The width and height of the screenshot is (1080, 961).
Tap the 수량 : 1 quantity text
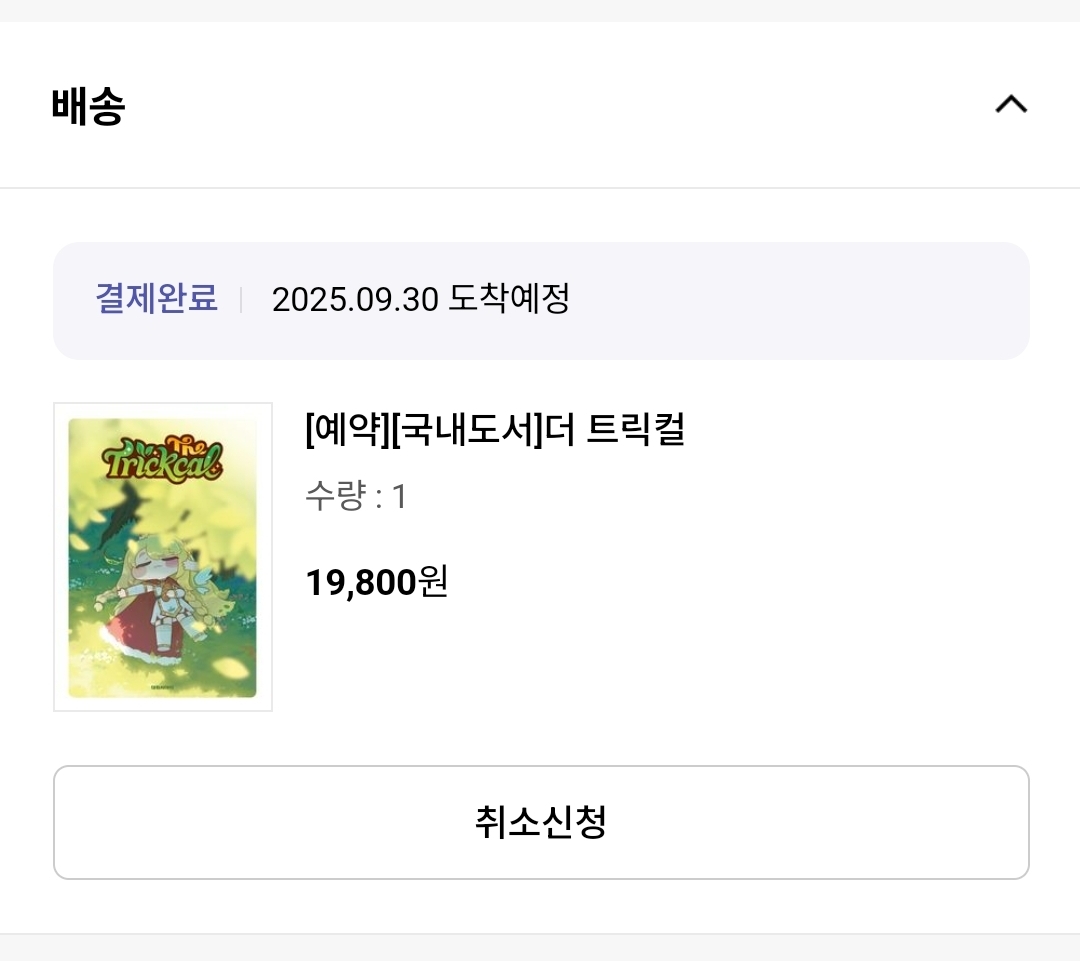coord(355,496)
